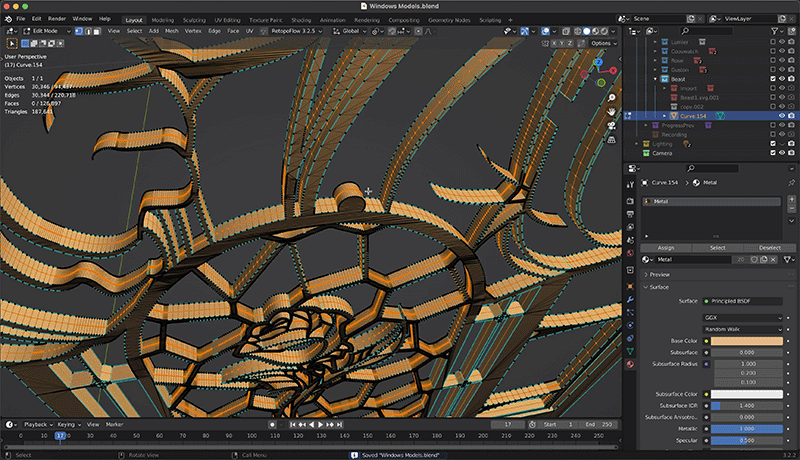Click the timeline auto-keying record button
Screen dimensions: 800x460
tap(272, 424)
